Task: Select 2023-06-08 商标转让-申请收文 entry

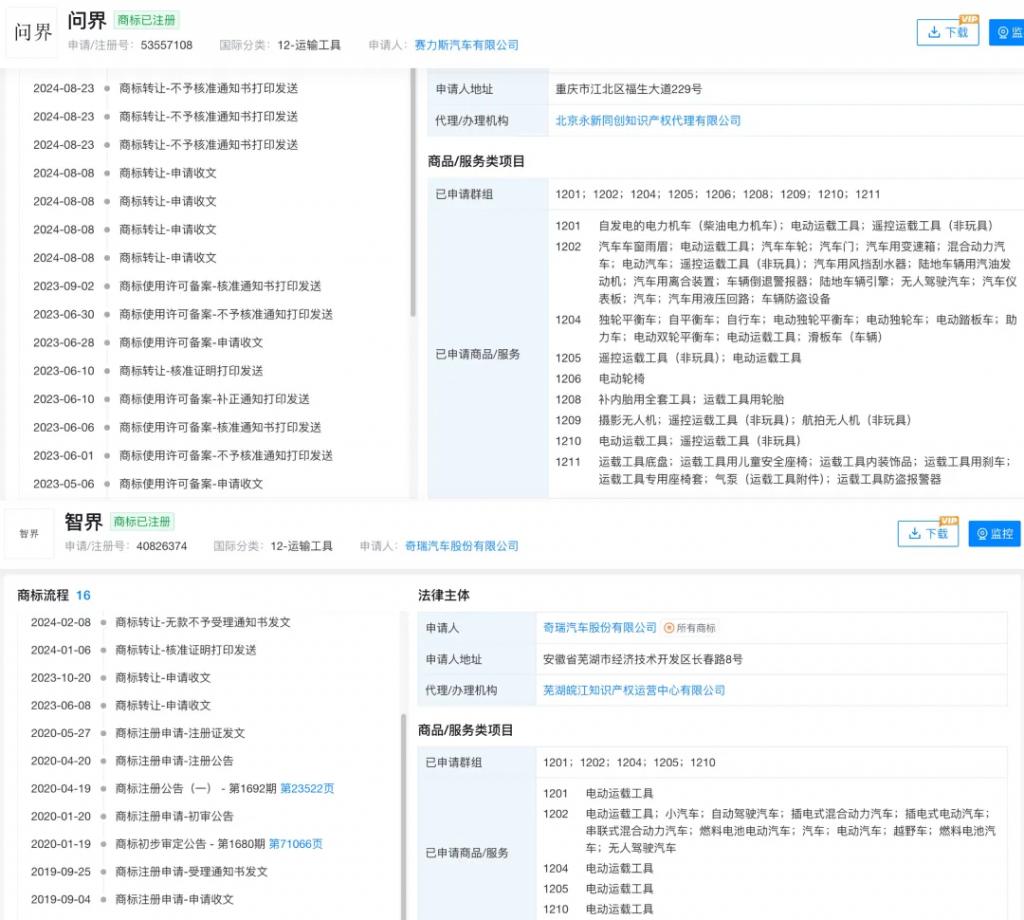Action: pos(121,705)
